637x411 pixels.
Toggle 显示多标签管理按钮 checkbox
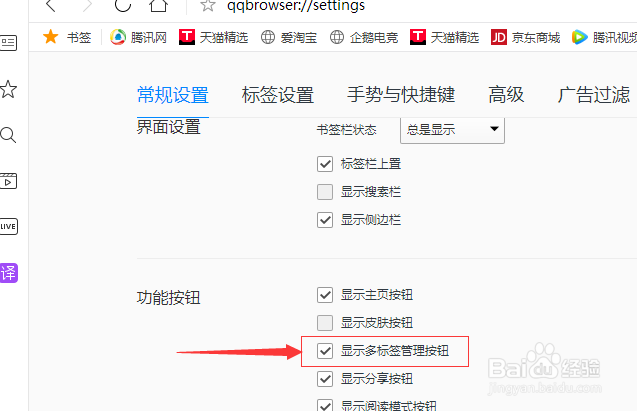[x=325, y=350]
